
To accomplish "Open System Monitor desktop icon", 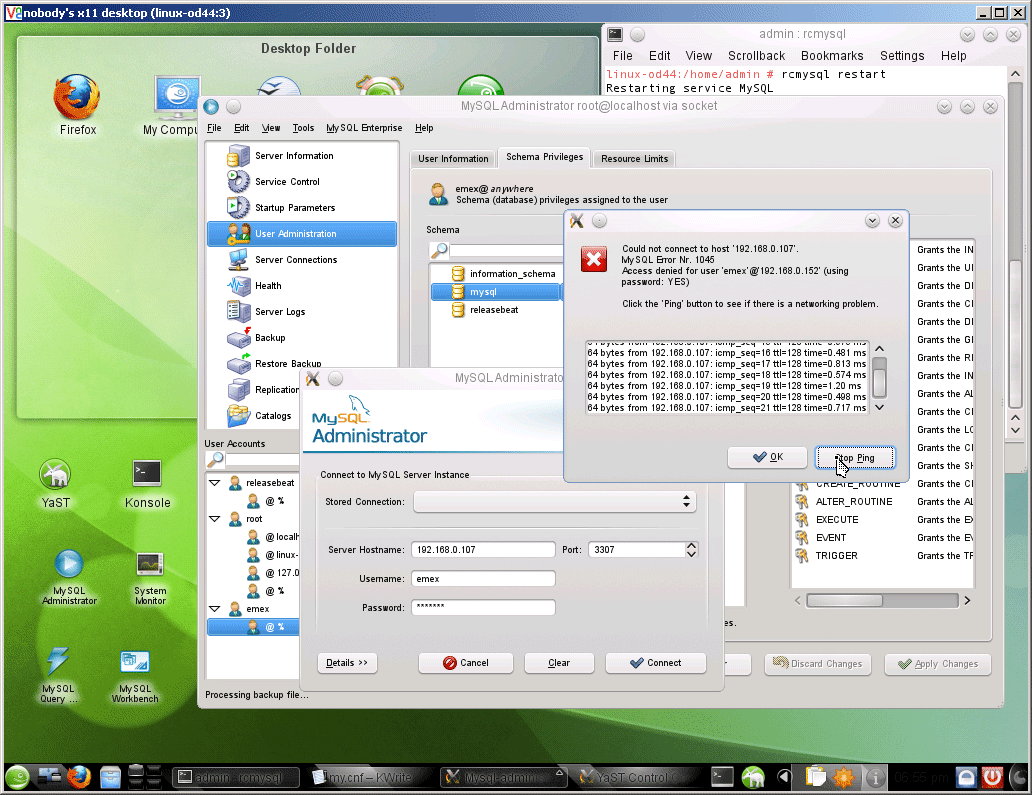I will [x=150, y=577].
